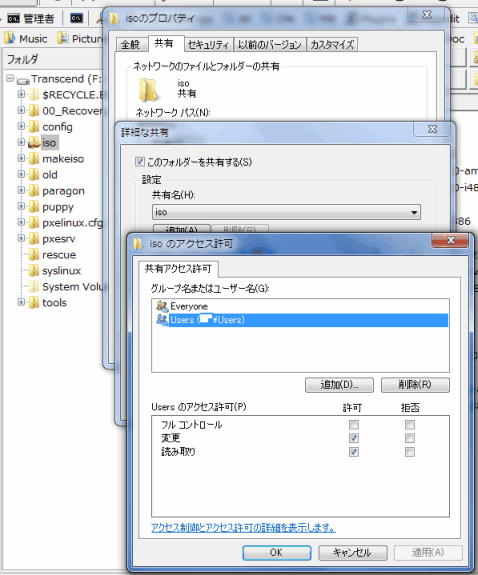Open the アクセス制御とアクセス許可の詳細 link
478x575 pixels.
tap(243, 528)
